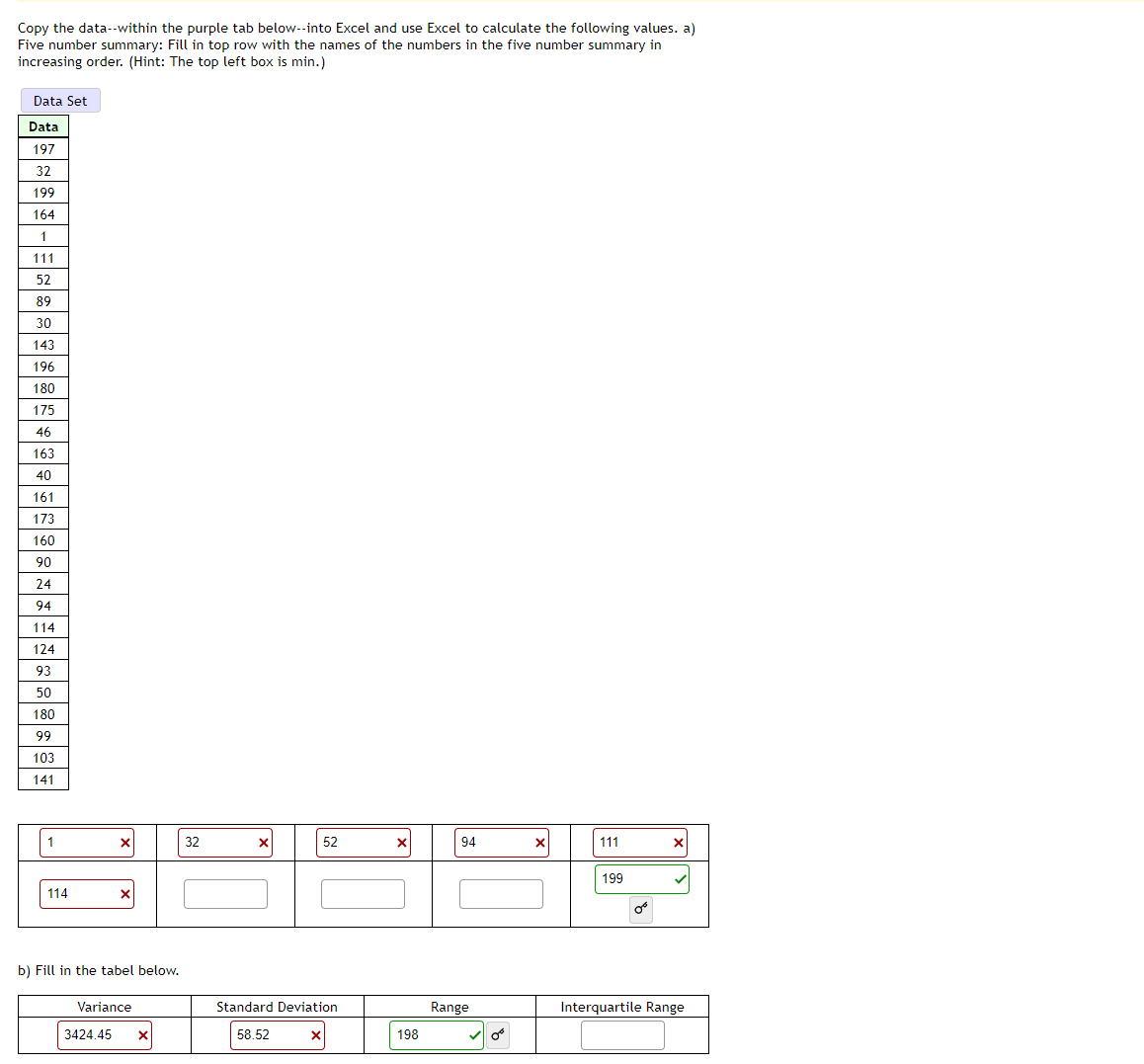Click the red X beside the 32 entry
The height and width of the screenshot is (1064, 1144).
click(x=263, y=843)
